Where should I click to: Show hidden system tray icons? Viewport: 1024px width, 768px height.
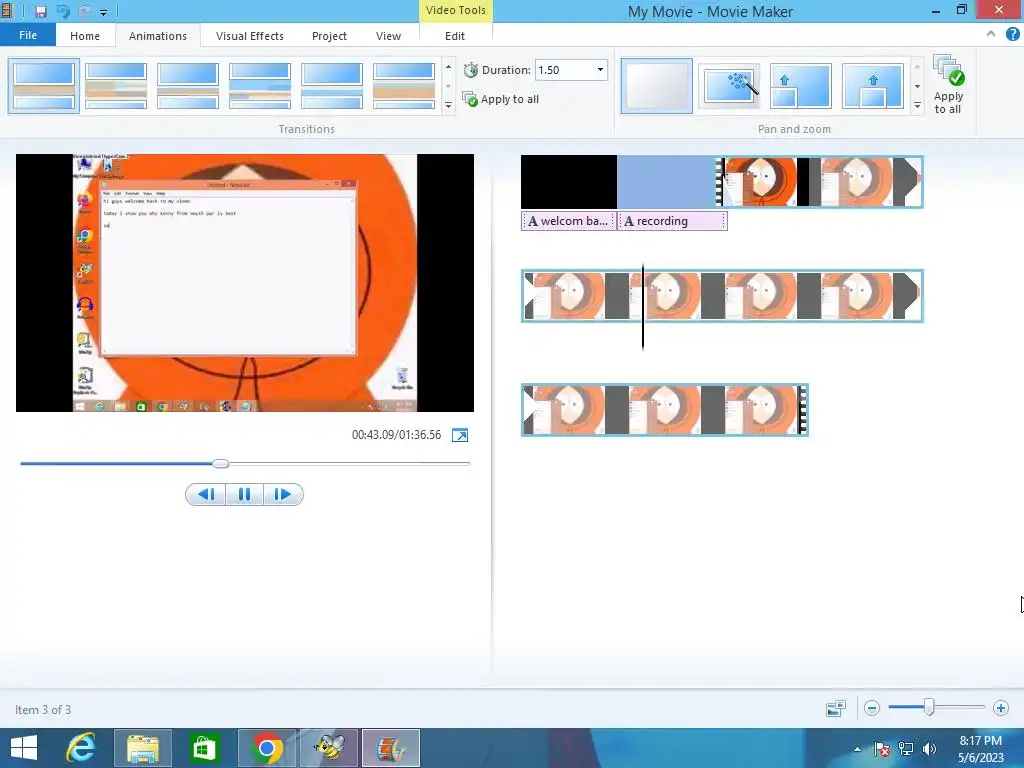coord(857,749)
